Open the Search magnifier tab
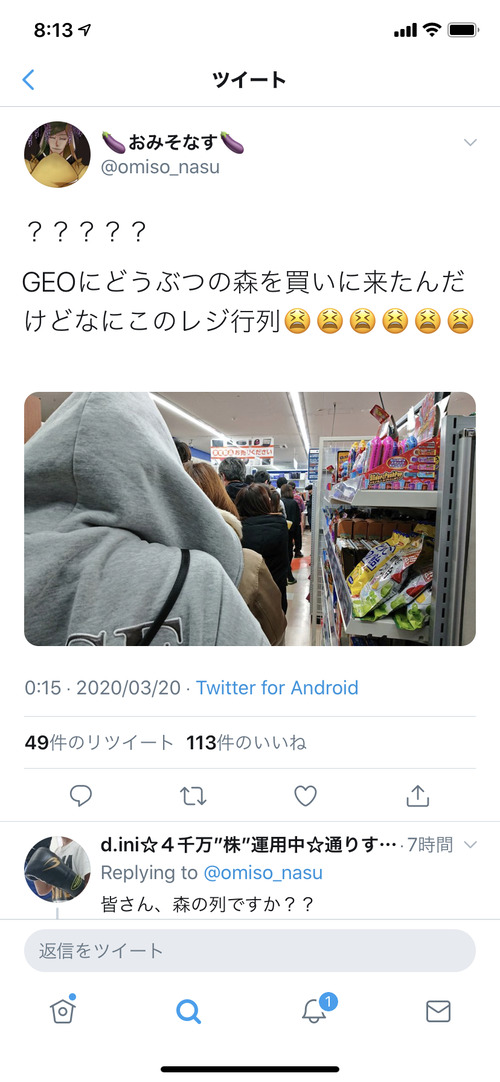This screenshot has height=1082, width=500. tap(188, 1011)
